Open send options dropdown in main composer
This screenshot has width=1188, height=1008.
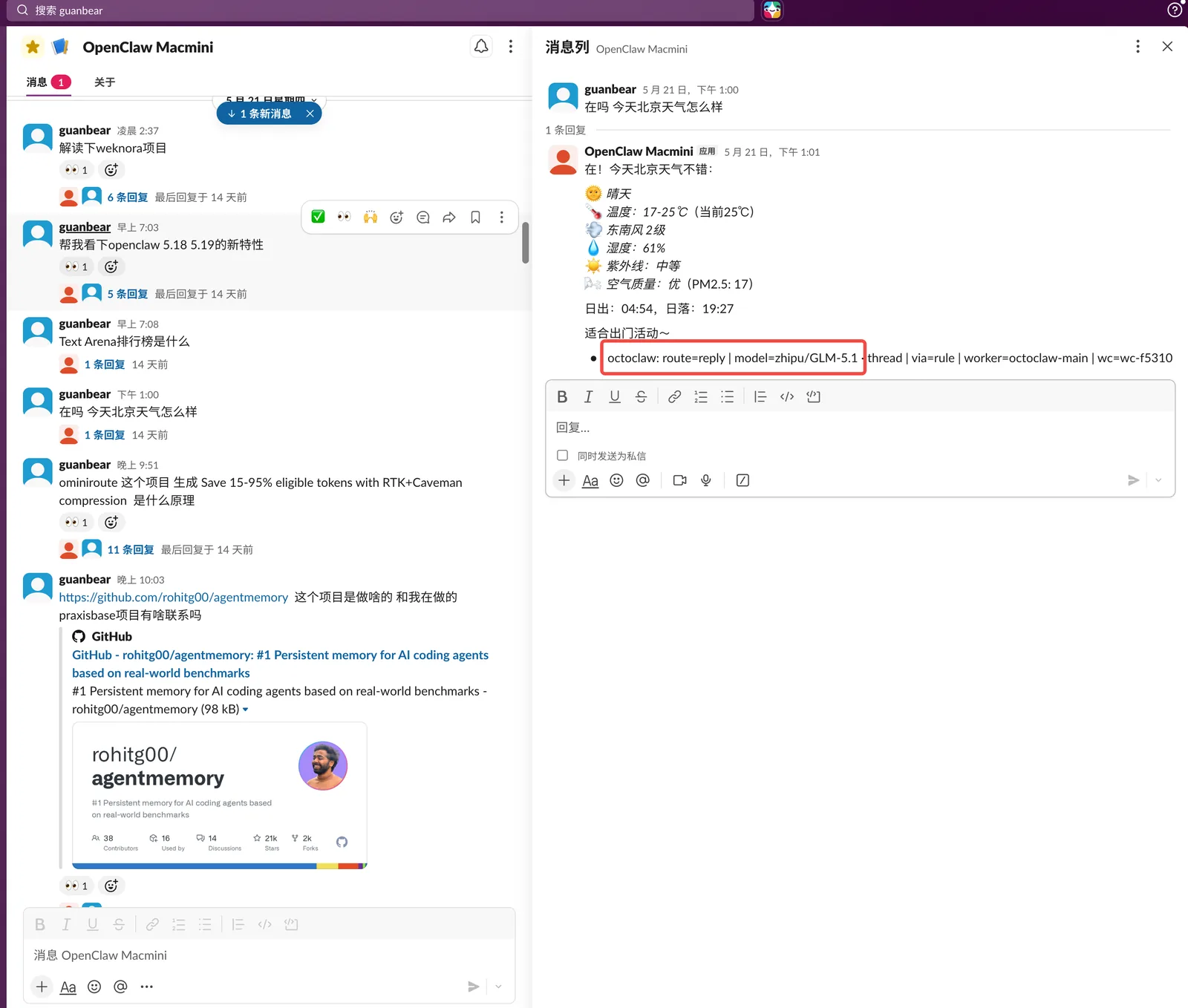point(498,986)
